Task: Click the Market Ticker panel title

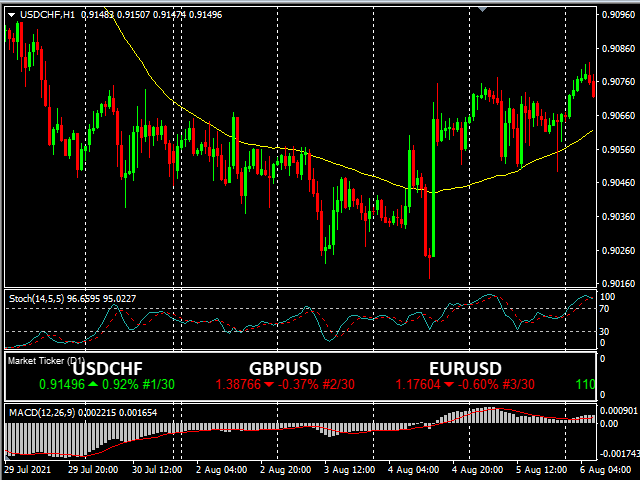Action: (x=46, y=360)
